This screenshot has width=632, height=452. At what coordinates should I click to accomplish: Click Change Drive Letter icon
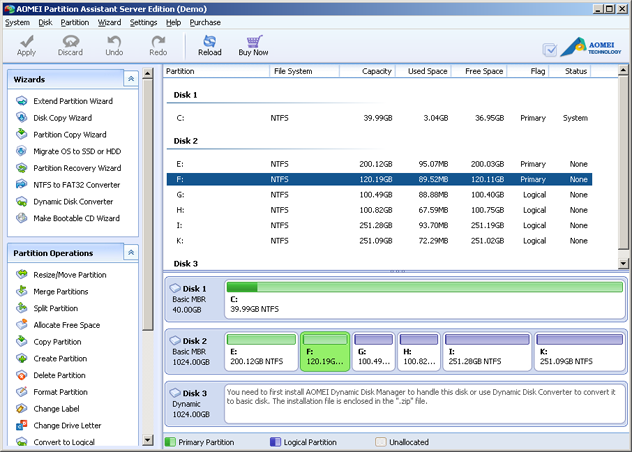coord(22,425)
